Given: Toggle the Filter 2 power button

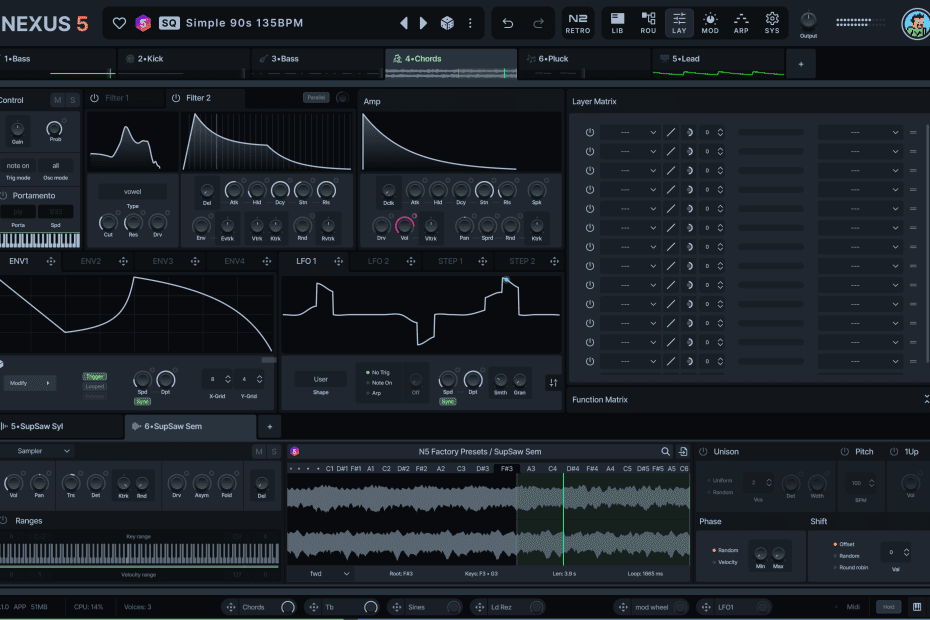Looking at the screenshot, I should click(176, 98).
